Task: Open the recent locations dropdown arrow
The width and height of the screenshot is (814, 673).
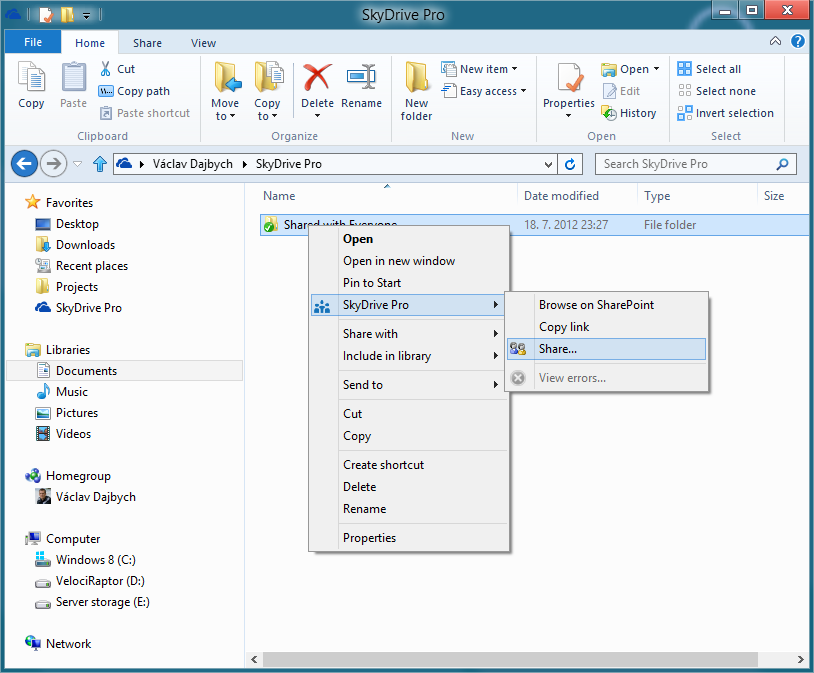Action: tap(78, 164)
